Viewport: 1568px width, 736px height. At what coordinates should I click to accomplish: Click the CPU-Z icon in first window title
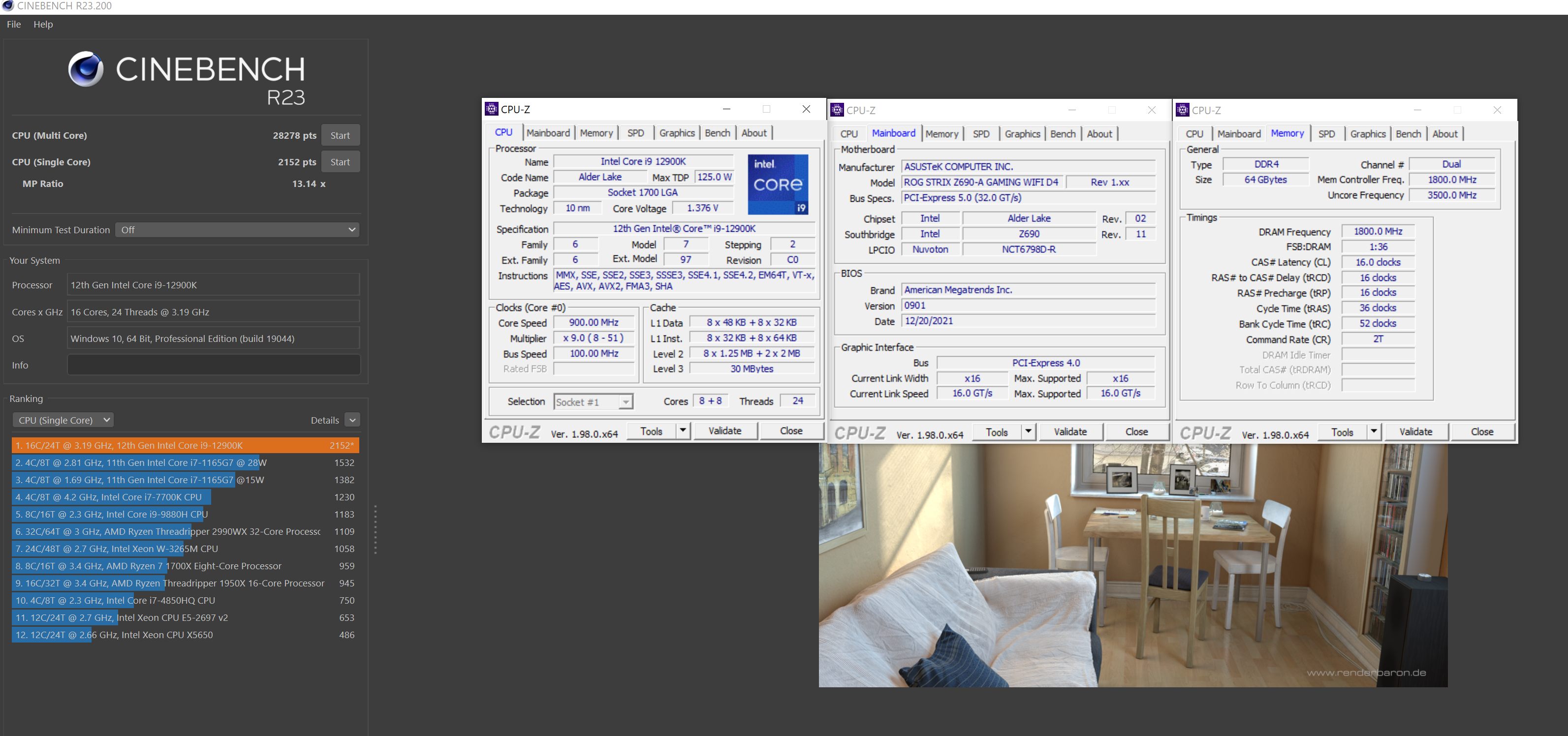point(491,109)
